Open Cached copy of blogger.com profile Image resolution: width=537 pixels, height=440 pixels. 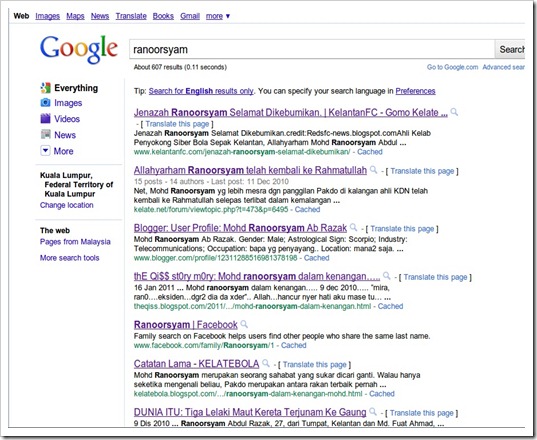pos(317,258)
